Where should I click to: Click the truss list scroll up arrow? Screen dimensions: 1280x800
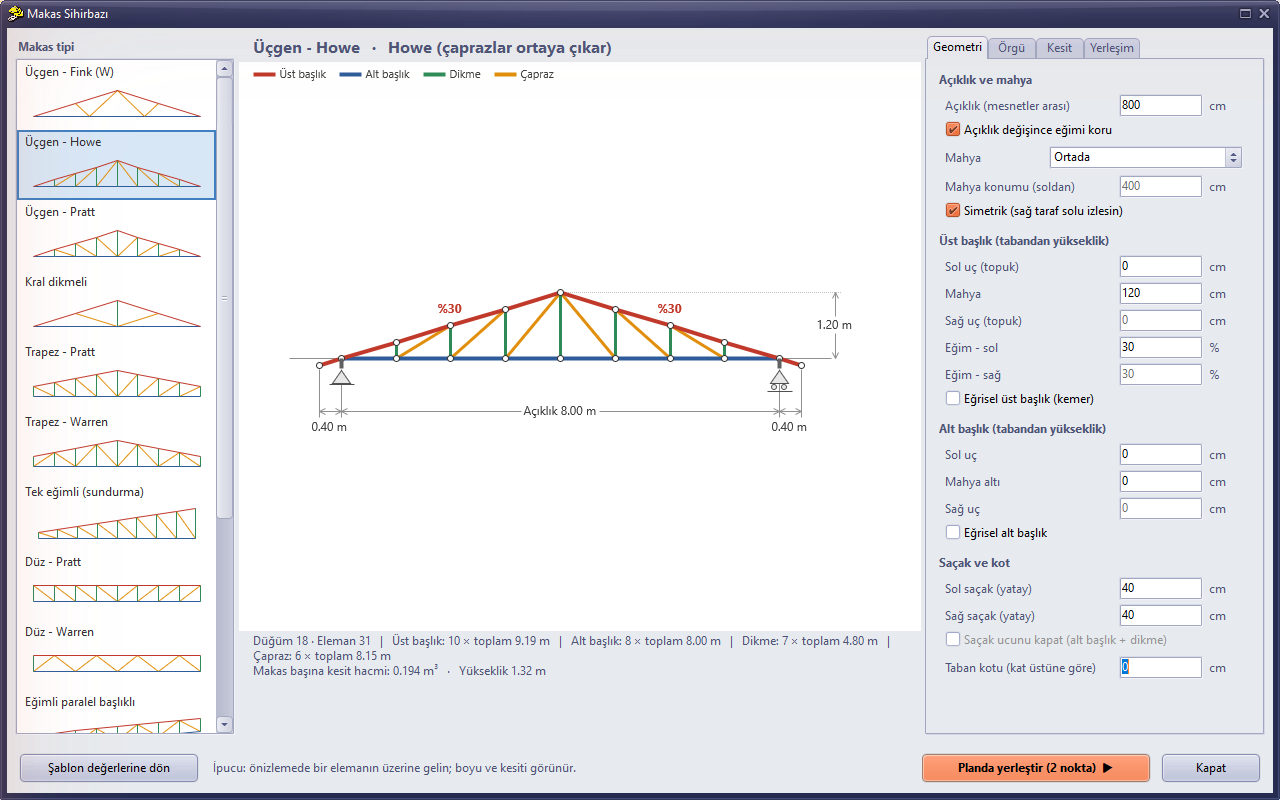click(x=224, y=68)
